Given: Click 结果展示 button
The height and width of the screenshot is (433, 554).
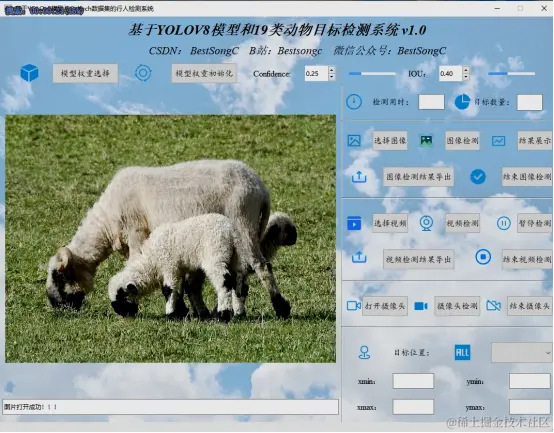Looking at the screenshot, I should pyautogui.click(x=535, y=141).
